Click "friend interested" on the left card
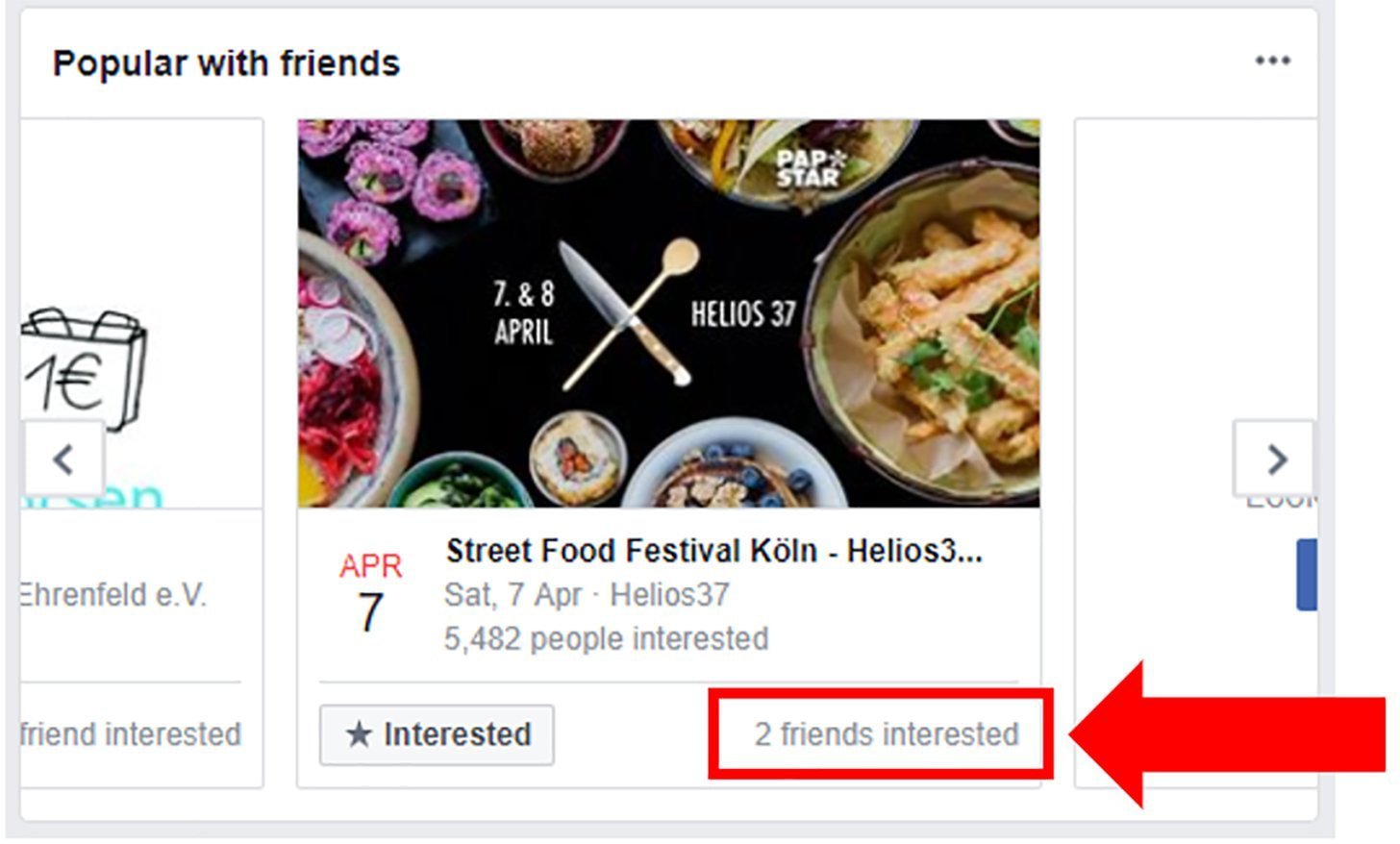This screenshot has height=844, width=1400. pos(131,734)
